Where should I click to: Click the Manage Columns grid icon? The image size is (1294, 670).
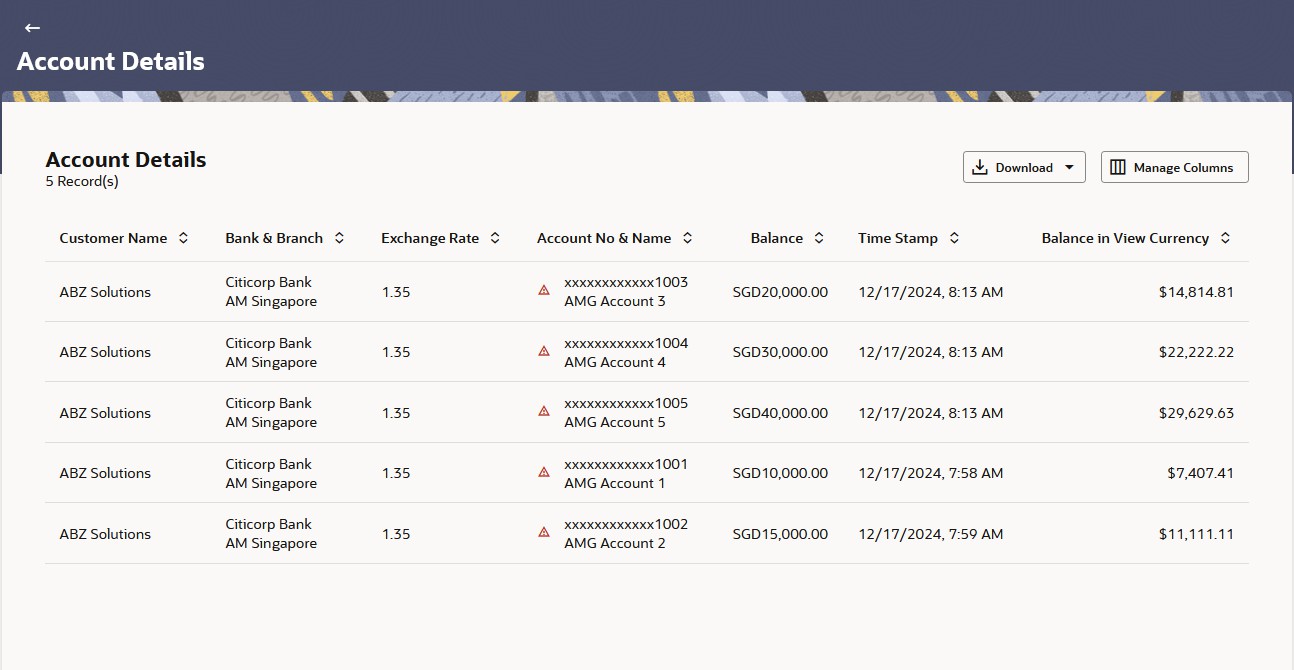(x=1117, y=167)
